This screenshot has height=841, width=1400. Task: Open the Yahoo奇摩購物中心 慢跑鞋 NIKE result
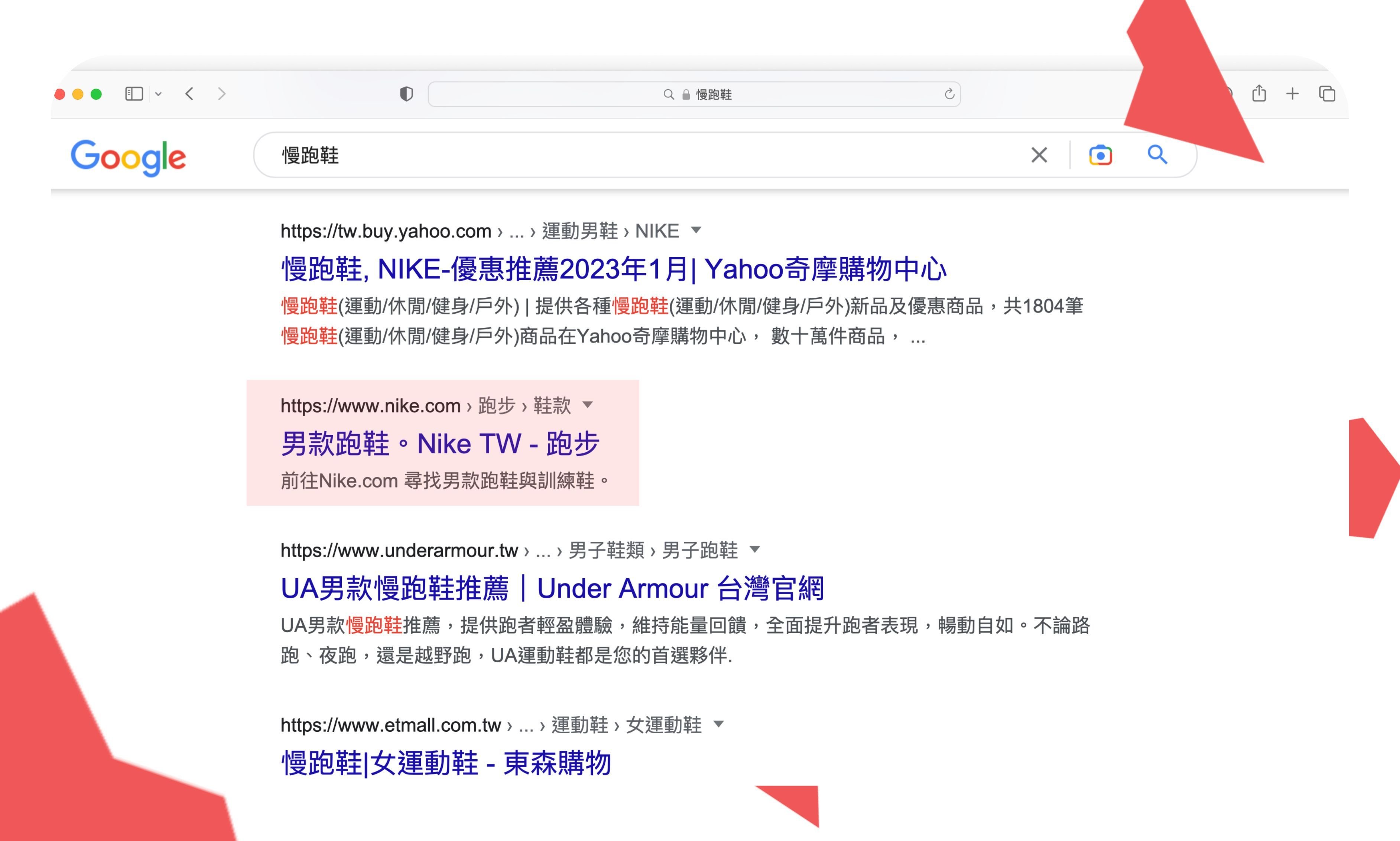tap(613, 269)
